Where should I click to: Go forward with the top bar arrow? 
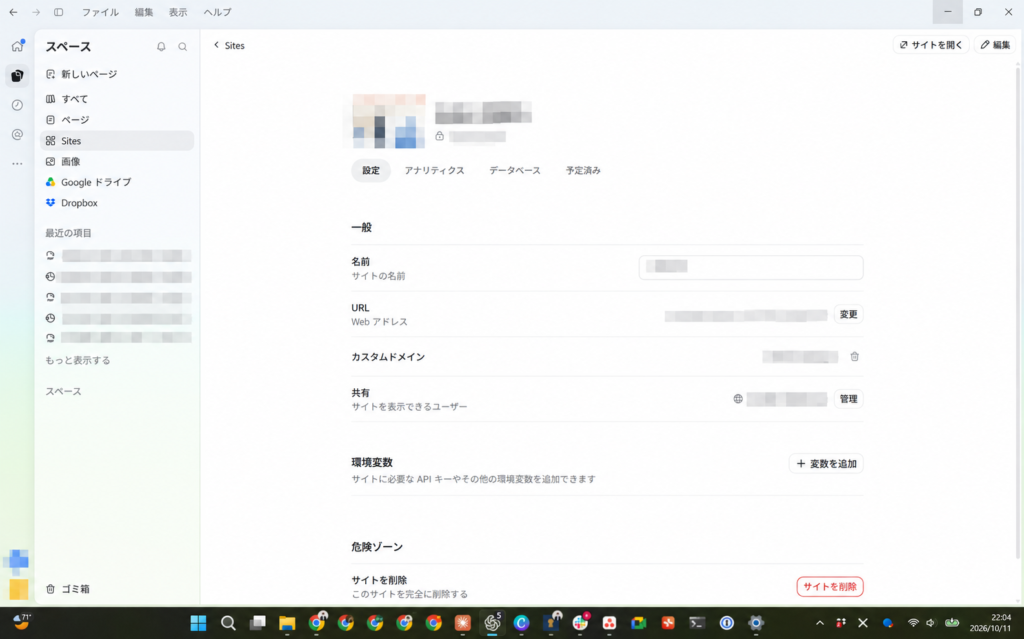(x=36, y=12)
